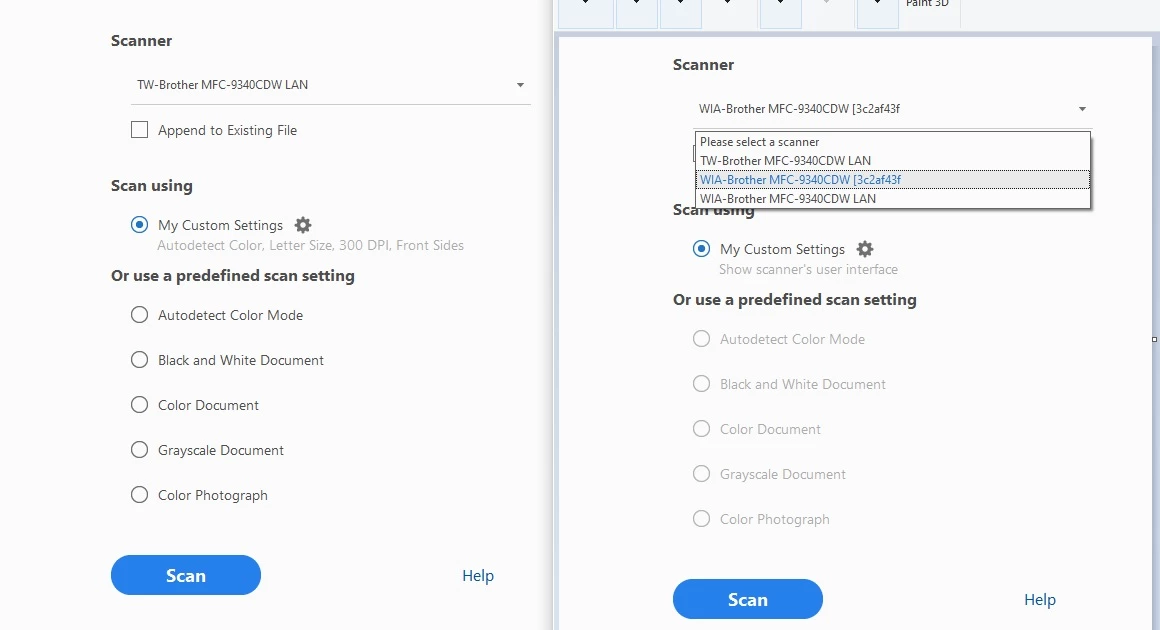1160x630 pixels.
Task: Select My Custom Settings radio in right panel
Action: [701, 249]
